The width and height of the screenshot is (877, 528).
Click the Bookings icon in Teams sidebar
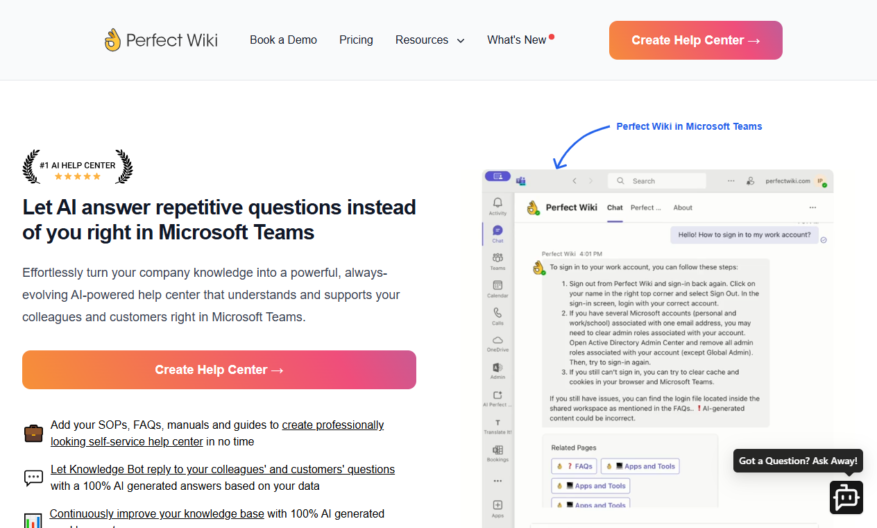pos(497,452)
